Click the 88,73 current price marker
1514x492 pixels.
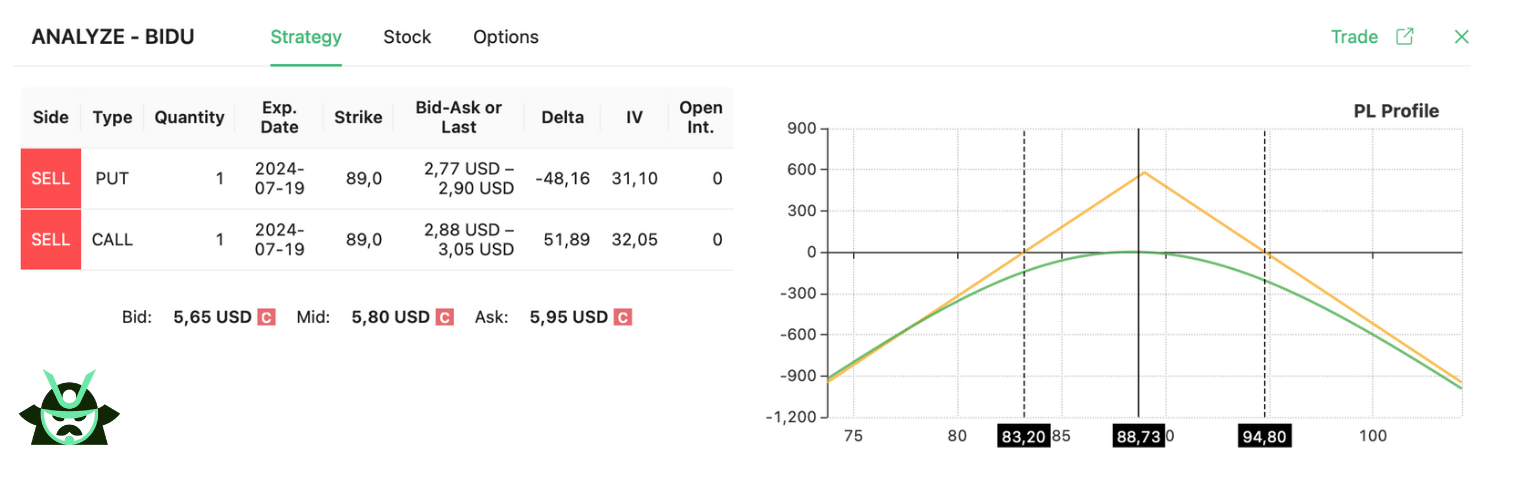coord(1139,436)
